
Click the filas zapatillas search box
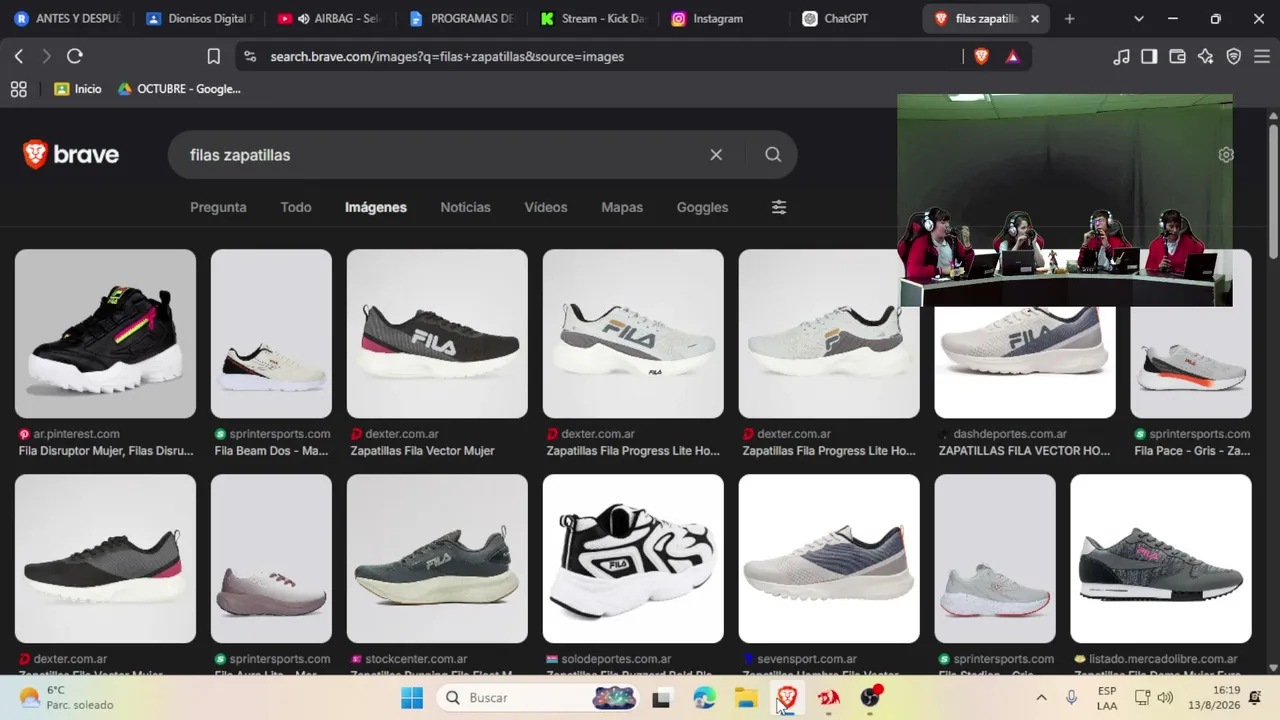[440, 155]
